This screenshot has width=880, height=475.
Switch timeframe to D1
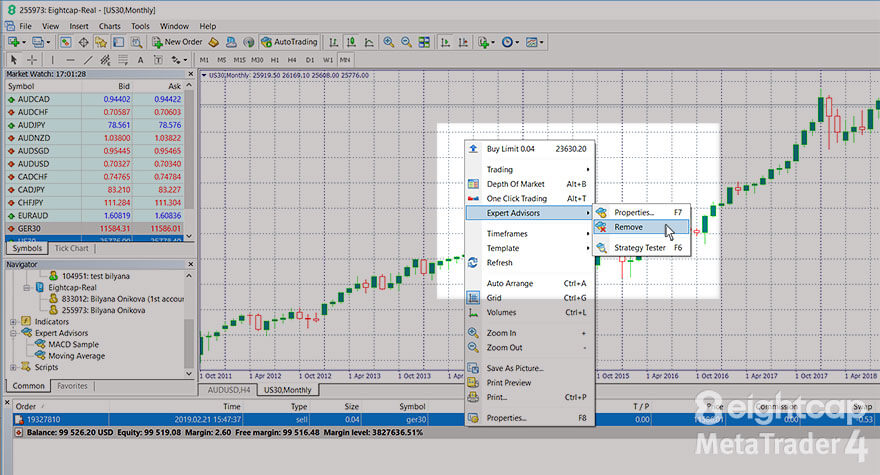pyautogui.click(x=310, y=60)
